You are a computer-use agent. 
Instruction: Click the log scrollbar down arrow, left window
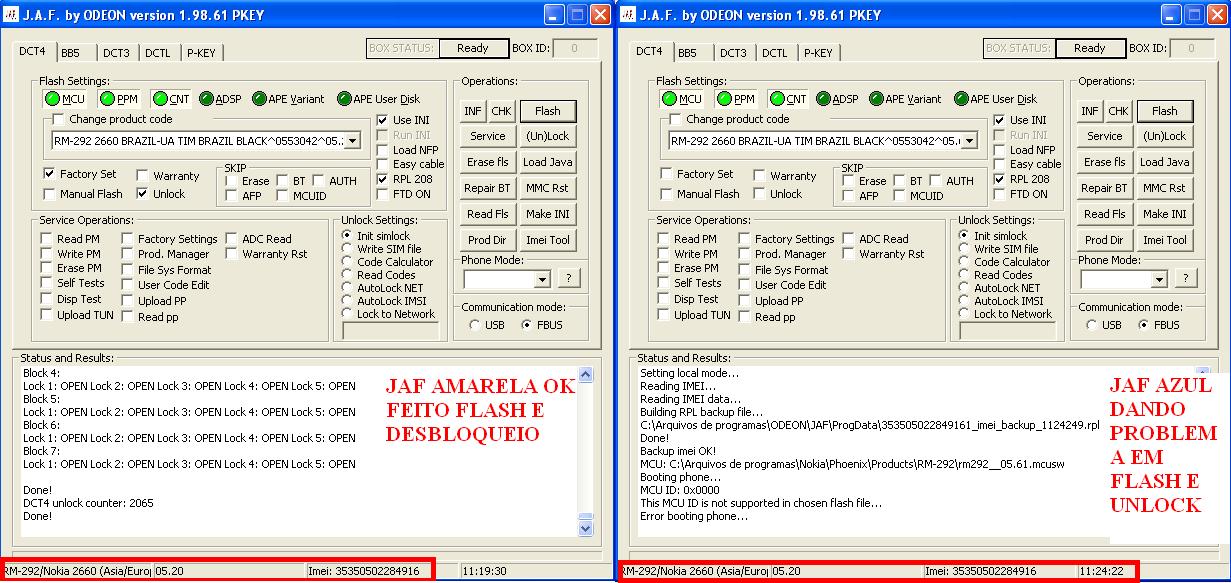pos(585,527)
